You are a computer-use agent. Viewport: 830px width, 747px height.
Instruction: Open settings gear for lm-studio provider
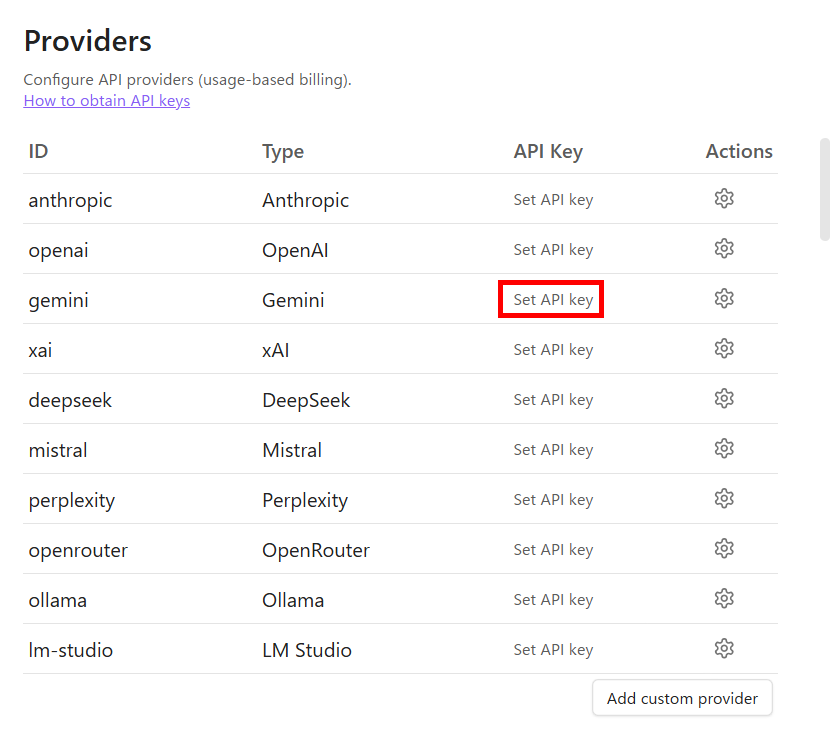pyautogui.click(x=724, y=649)
